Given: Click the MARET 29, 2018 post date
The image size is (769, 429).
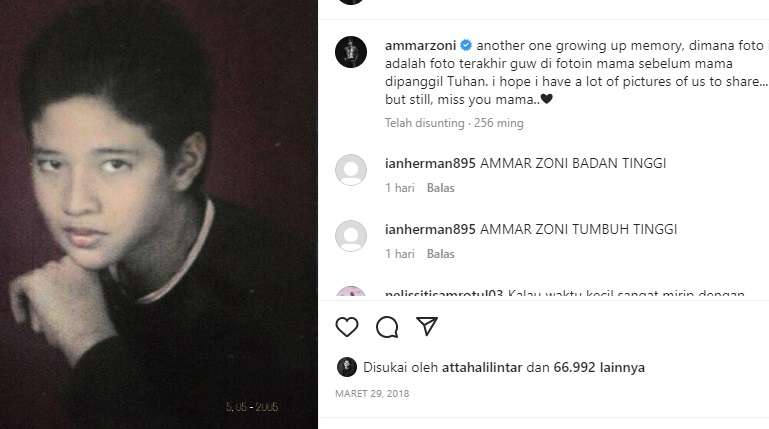Looking at the screenshot, I should pos(372,393).
